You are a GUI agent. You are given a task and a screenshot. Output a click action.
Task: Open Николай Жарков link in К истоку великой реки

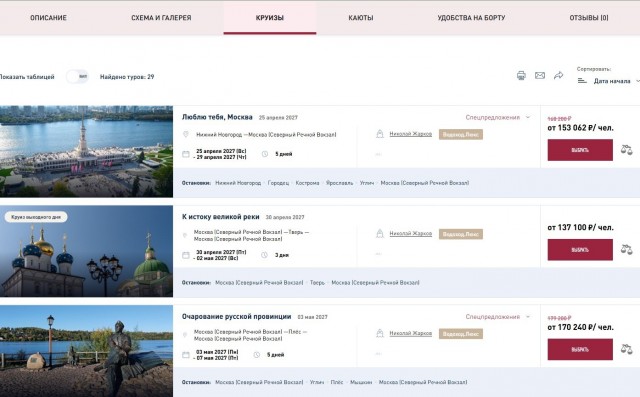410,233
